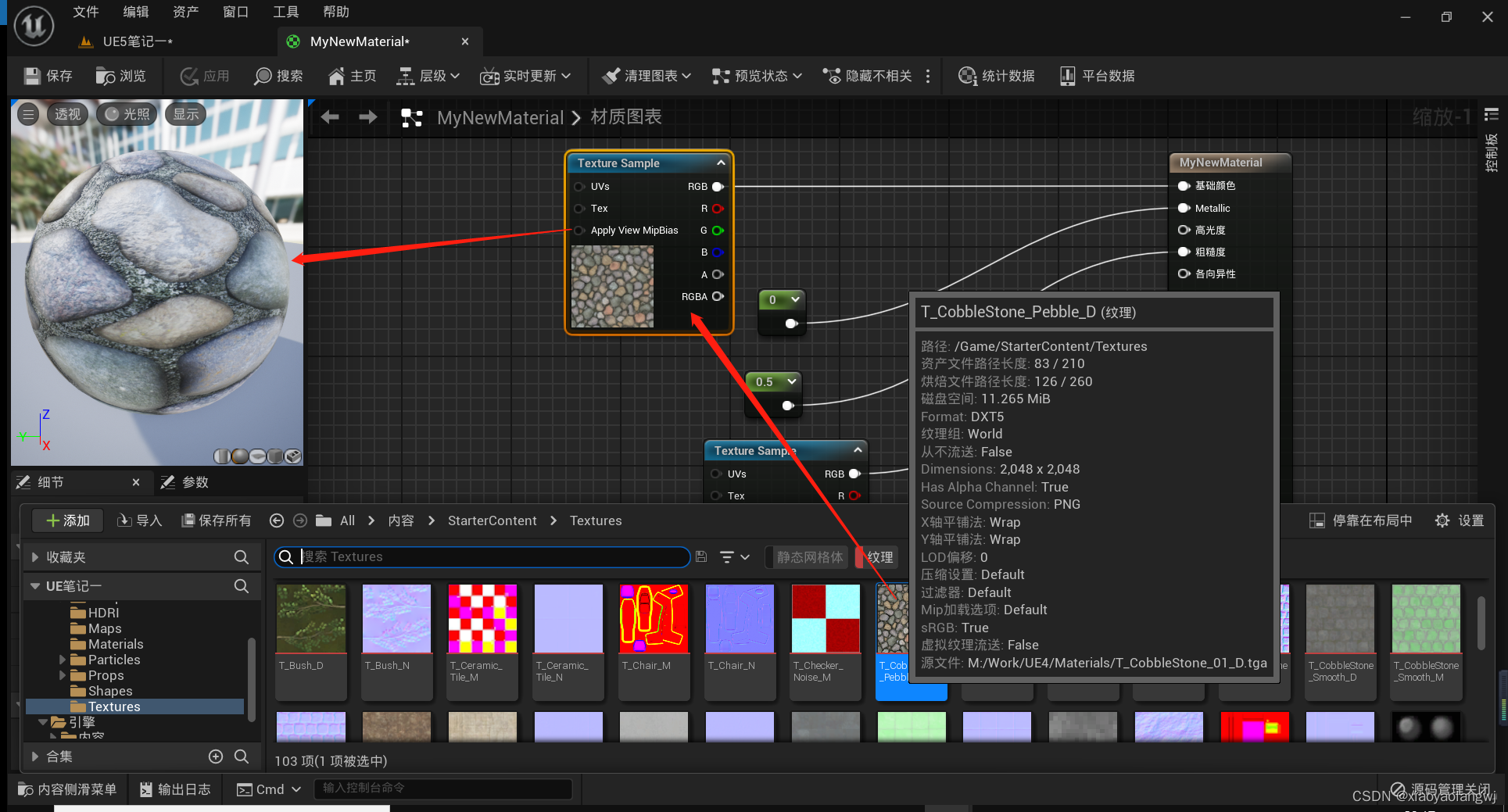
Task: Click the Add (添加) button in content browser
Action: 67,520
